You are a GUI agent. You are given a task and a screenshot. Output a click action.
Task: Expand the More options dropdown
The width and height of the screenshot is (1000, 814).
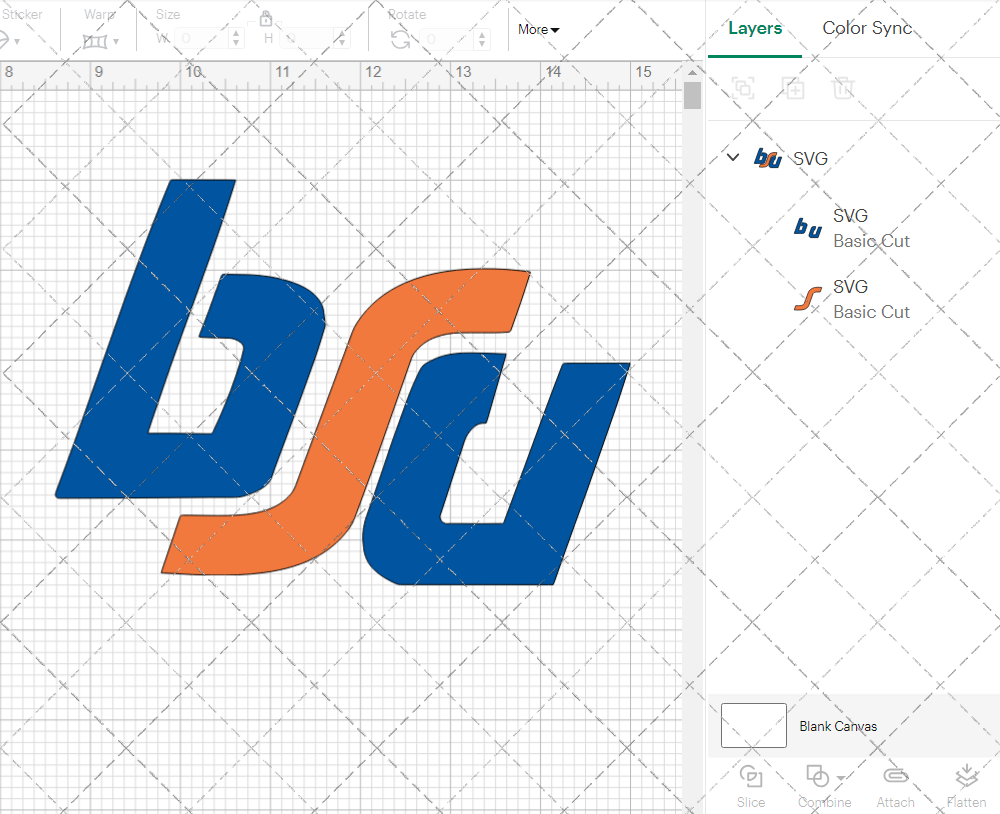pyautogui.click(x=537, y=29)
